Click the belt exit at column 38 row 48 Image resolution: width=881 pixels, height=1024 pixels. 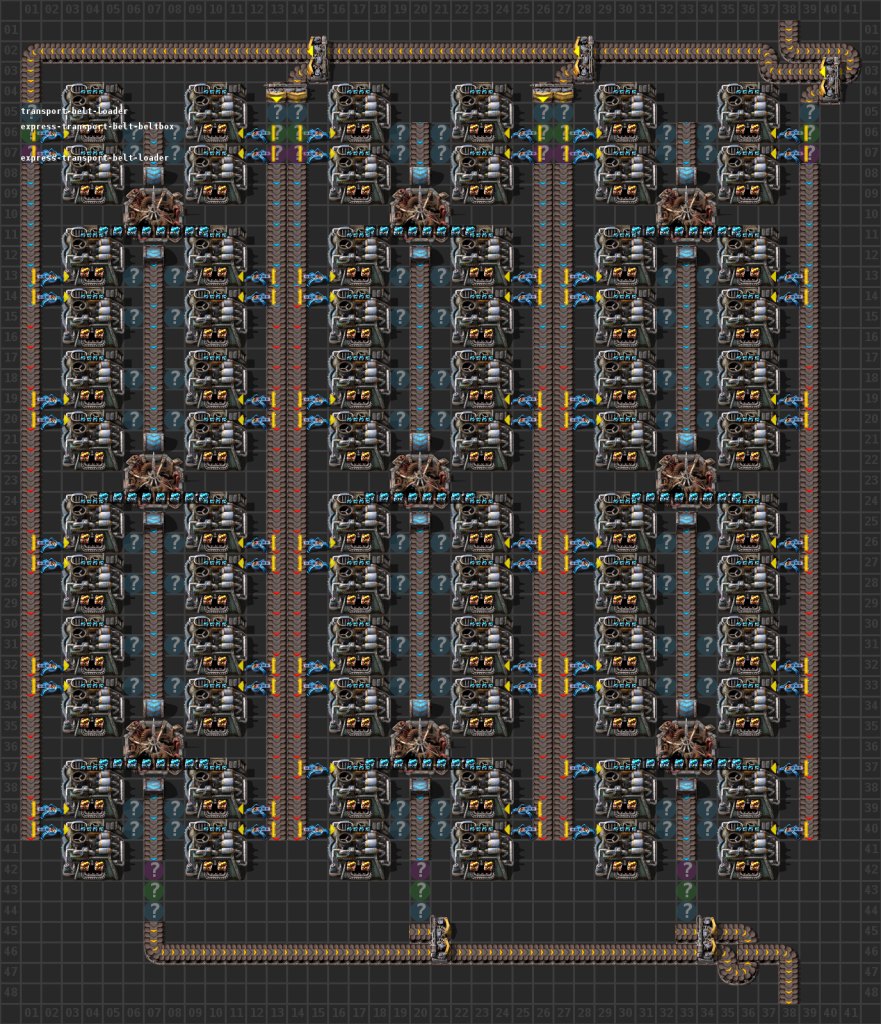pyautogui.click(x=789, y=993)
